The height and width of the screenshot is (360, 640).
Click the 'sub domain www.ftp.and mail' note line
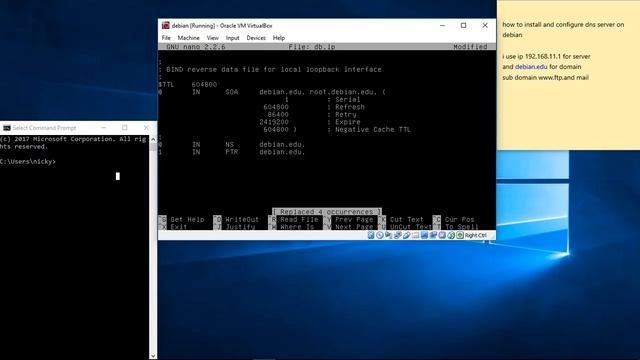545,78
